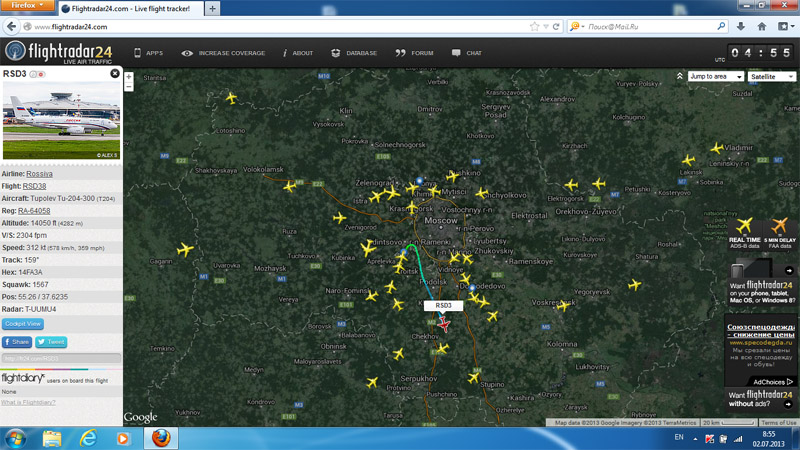This screenshot has height=450, width=800.
Task: Open the Flightradar24 without ads promo
Action: [x=761, y=399]
